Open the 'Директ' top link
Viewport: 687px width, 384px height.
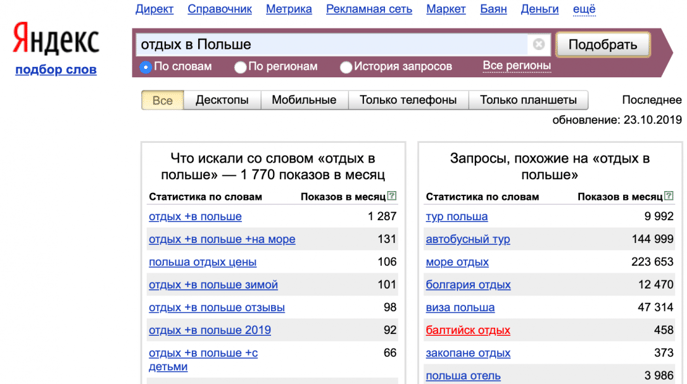[154, 9]
